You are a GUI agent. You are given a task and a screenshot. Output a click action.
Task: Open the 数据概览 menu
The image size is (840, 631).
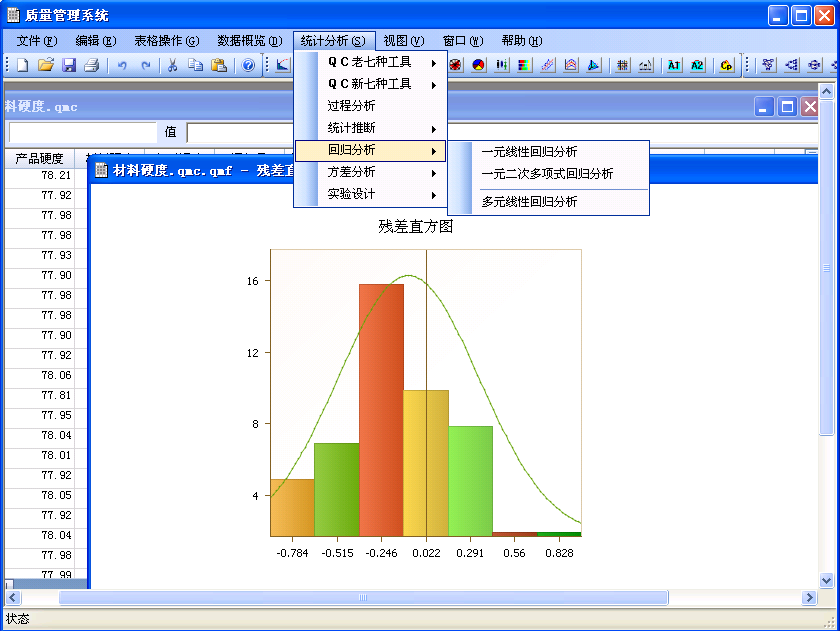point(249,41)
